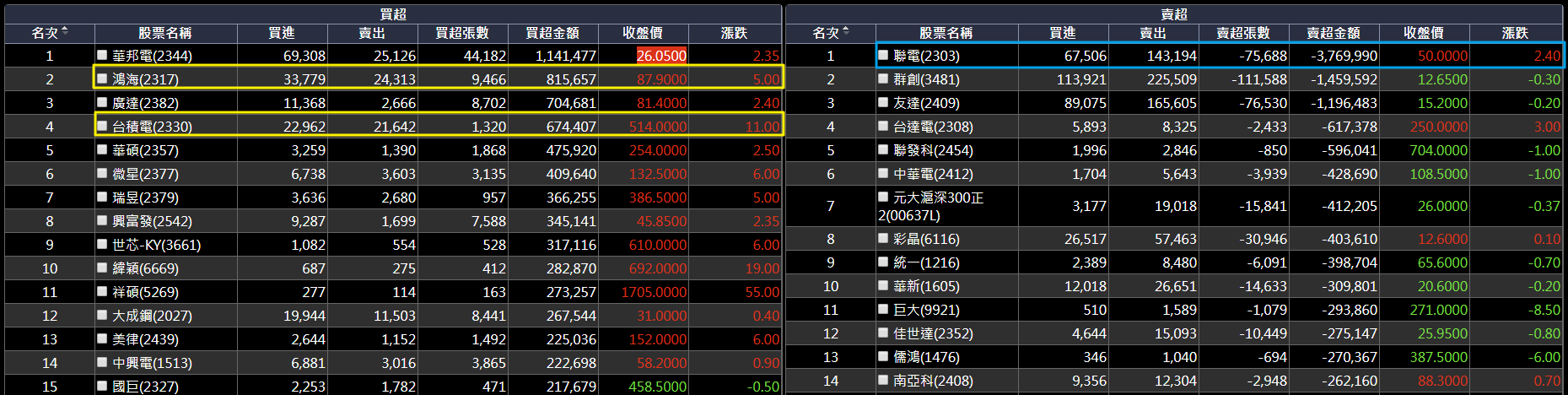Enable the 華碩(2357) checkbox

(x=102, y=149)
